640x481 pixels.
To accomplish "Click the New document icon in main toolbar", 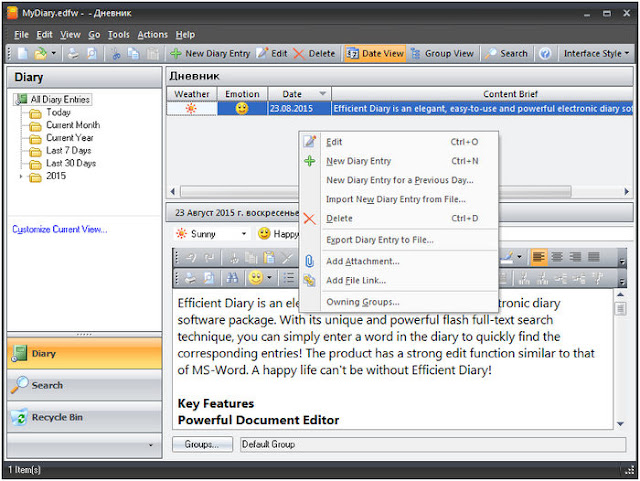I will coord(23,53).
